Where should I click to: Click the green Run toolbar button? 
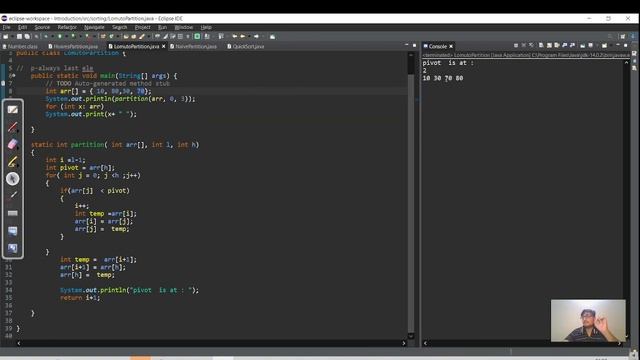click(x=60, y=36)
